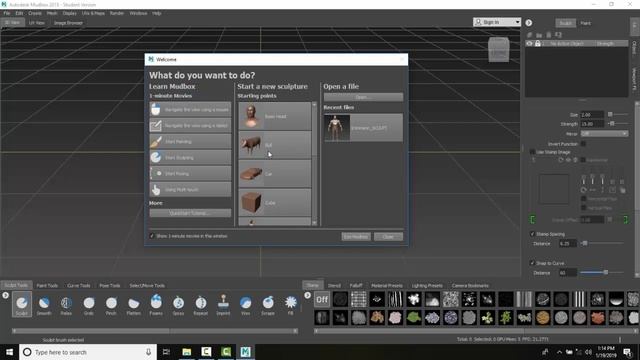The height and width of the screenshot is (360, 640).
Task: Collapse the stamp tray arrow
Action: pos(307,295)
